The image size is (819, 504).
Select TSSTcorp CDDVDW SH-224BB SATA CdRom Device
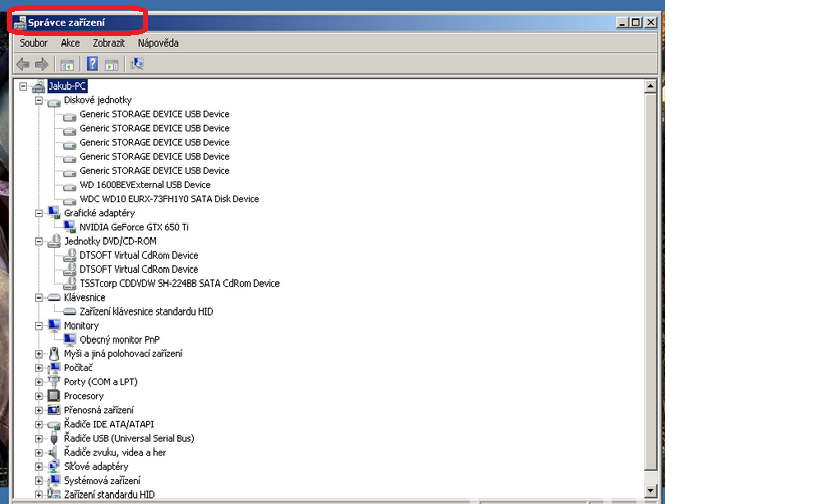tap(179, 283)
